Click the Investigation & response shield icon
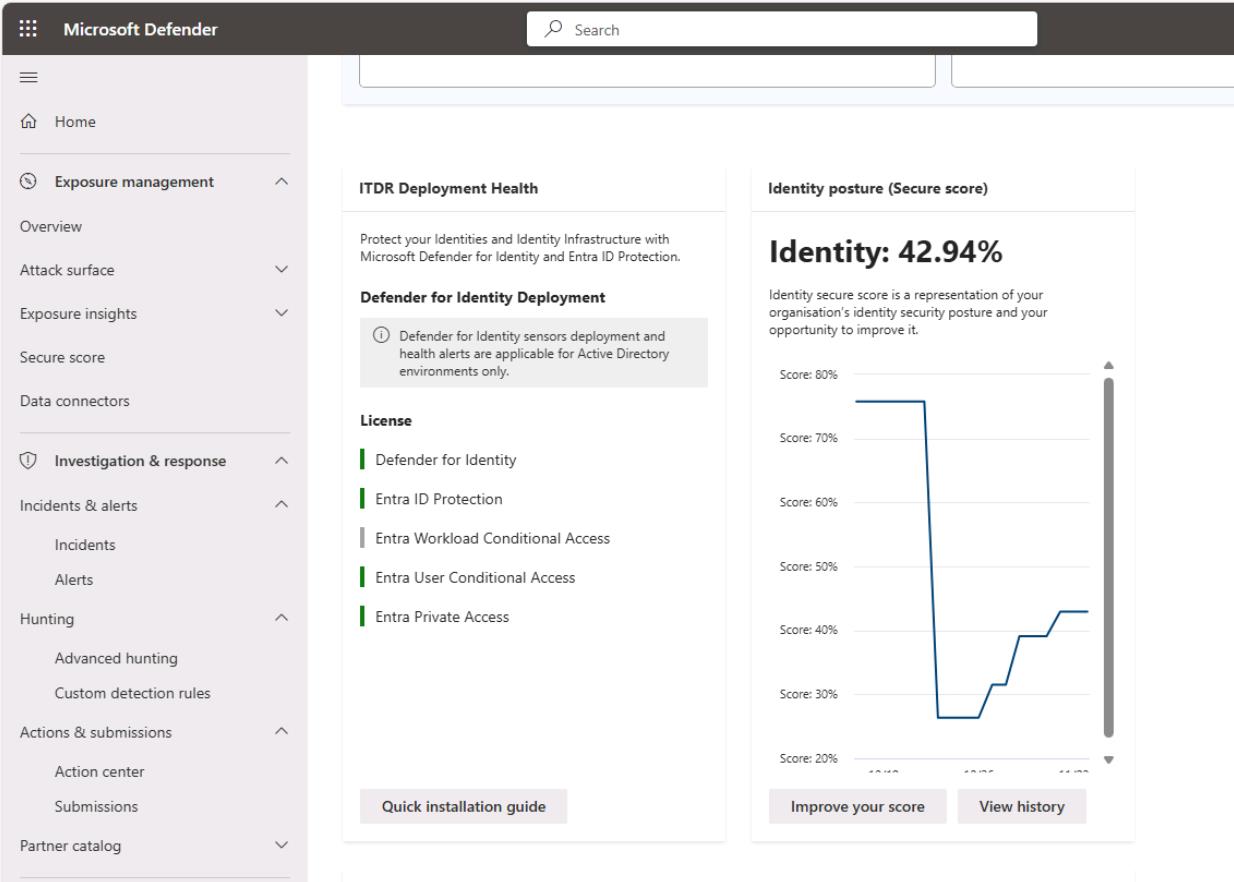 pos(28,461)
